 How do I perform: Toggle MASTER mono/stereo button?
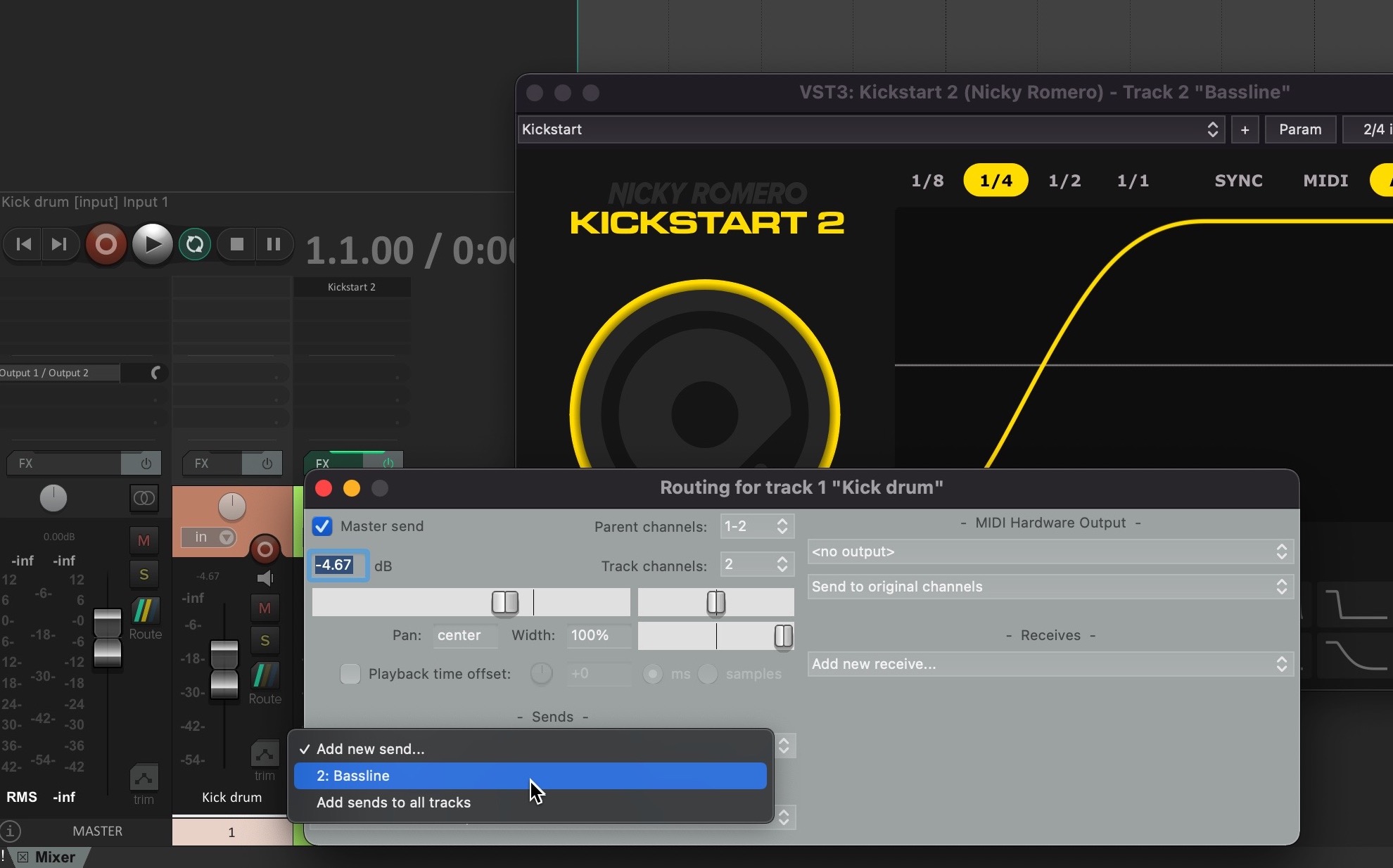[x=144, y=498]
